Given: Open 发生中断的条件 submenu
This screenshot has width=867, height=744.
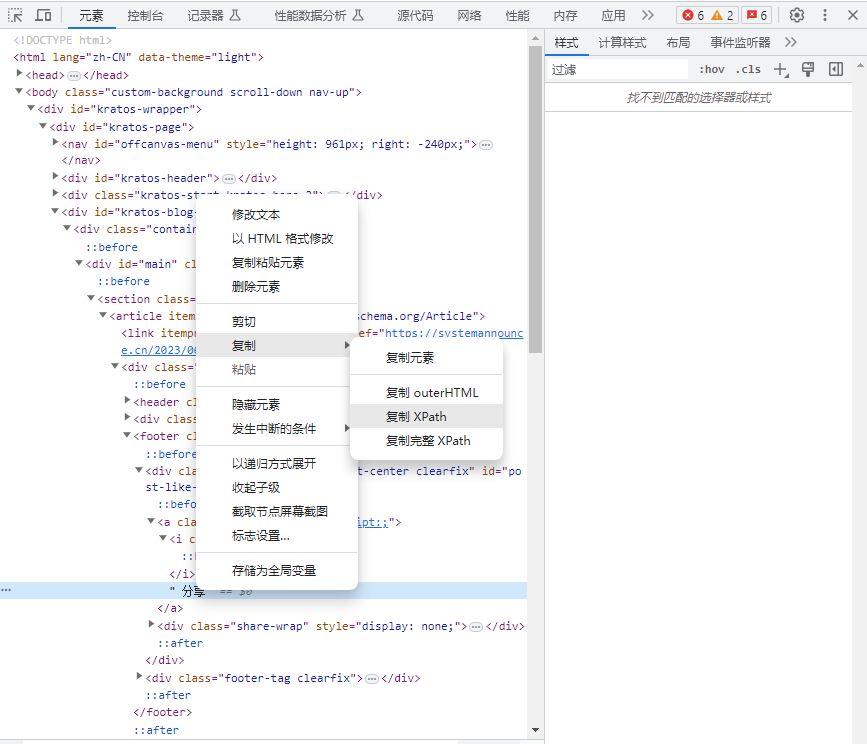Looking at the screenshot, I should (x=277, y=428).
